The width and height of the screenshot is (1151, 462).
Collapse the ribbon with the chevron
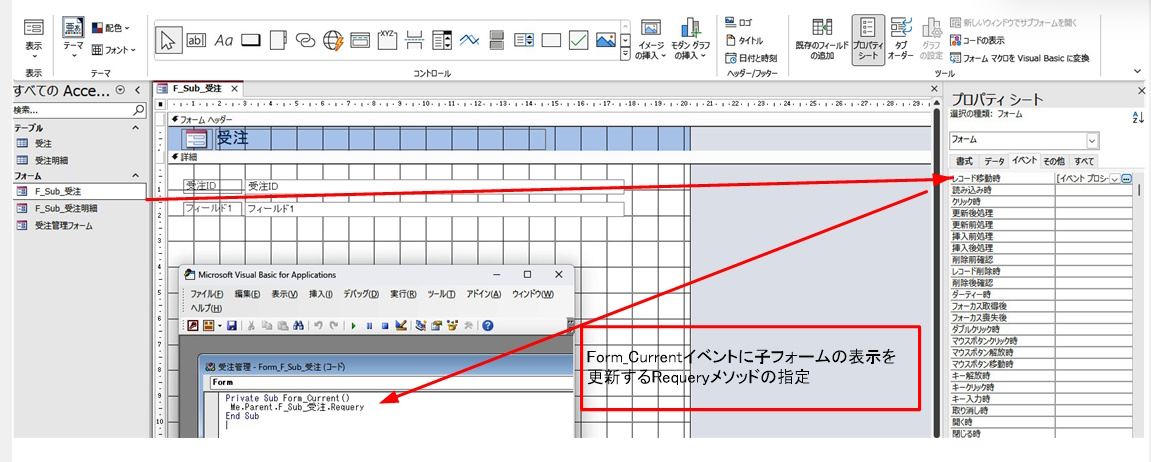coord(1138,71)
